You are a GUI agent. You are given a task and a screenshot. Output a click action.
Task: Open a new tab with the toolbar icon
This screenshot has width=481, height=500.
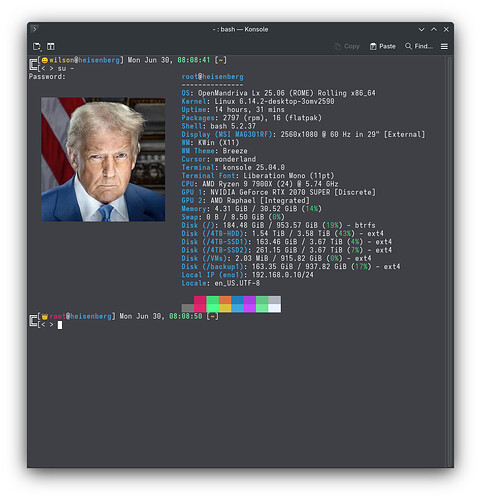pyautogui.click(x=37, y=46)
